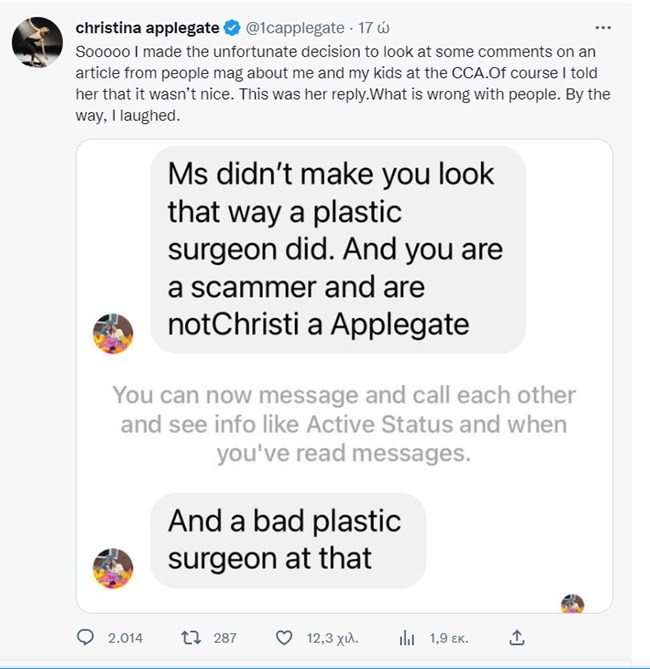Viewport: 650px width, 669px height.
Task: Click the reply speech bubble icon
Action: point(85,637)
